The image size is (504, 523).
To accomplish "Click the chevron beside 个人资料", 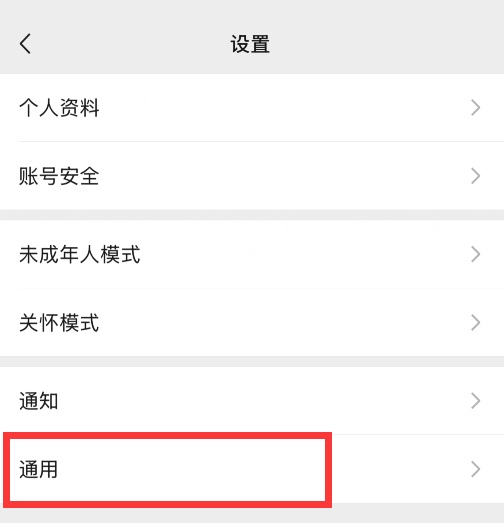I will (476, 108).
